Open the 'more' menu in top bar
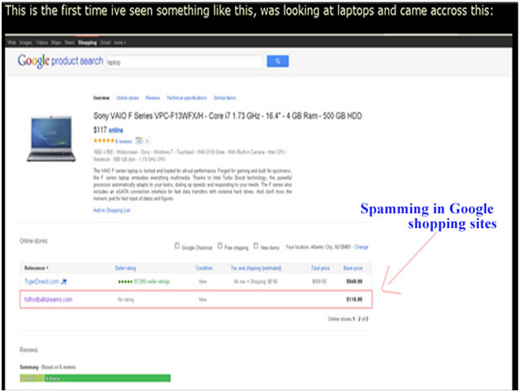The image size is (520, 392). coord(120,43)
